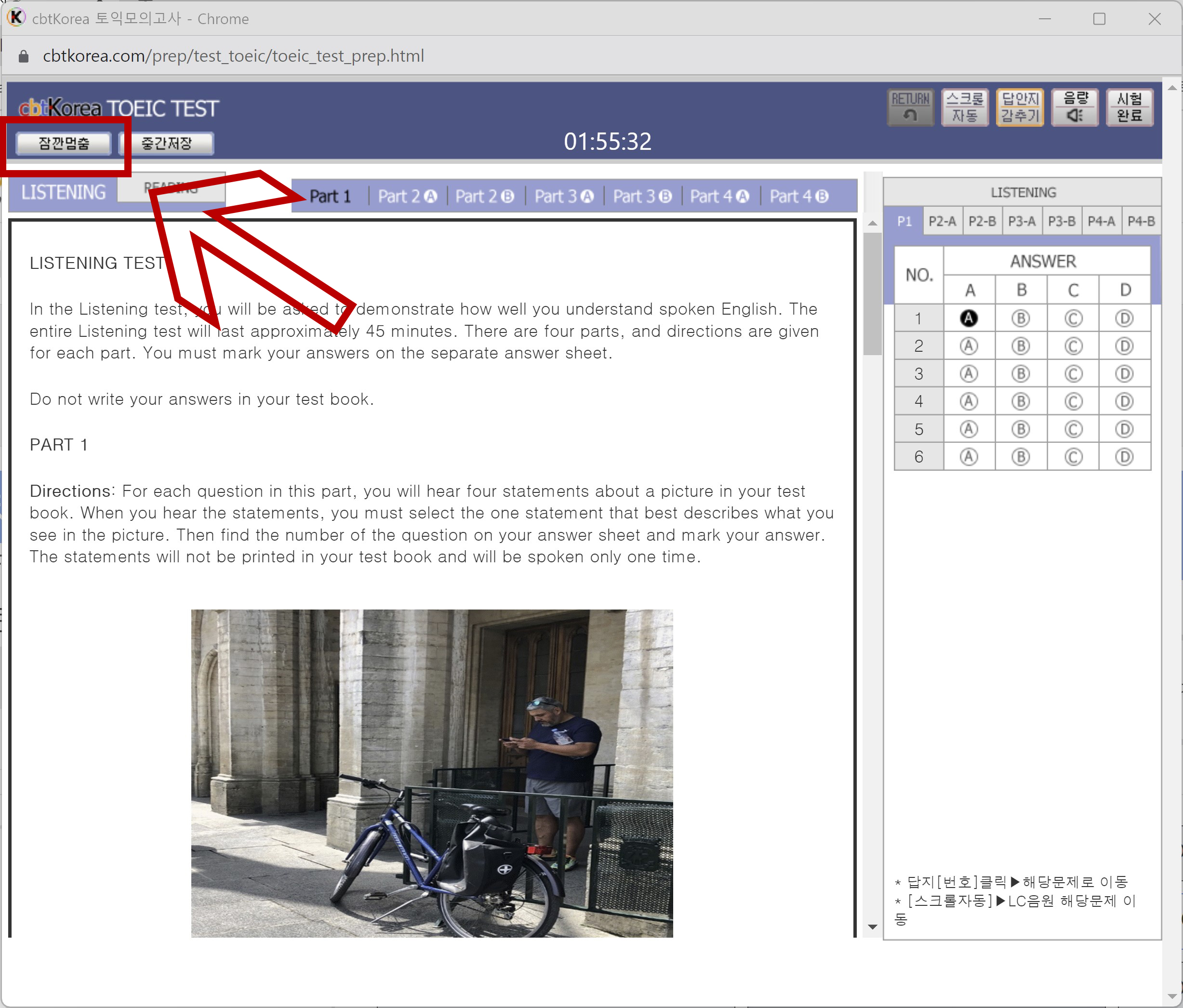This screenshot has width=1183, height=1008.
Task: Mark answer A for question 6
Action: pyautogui.click(x=969, y=457)
